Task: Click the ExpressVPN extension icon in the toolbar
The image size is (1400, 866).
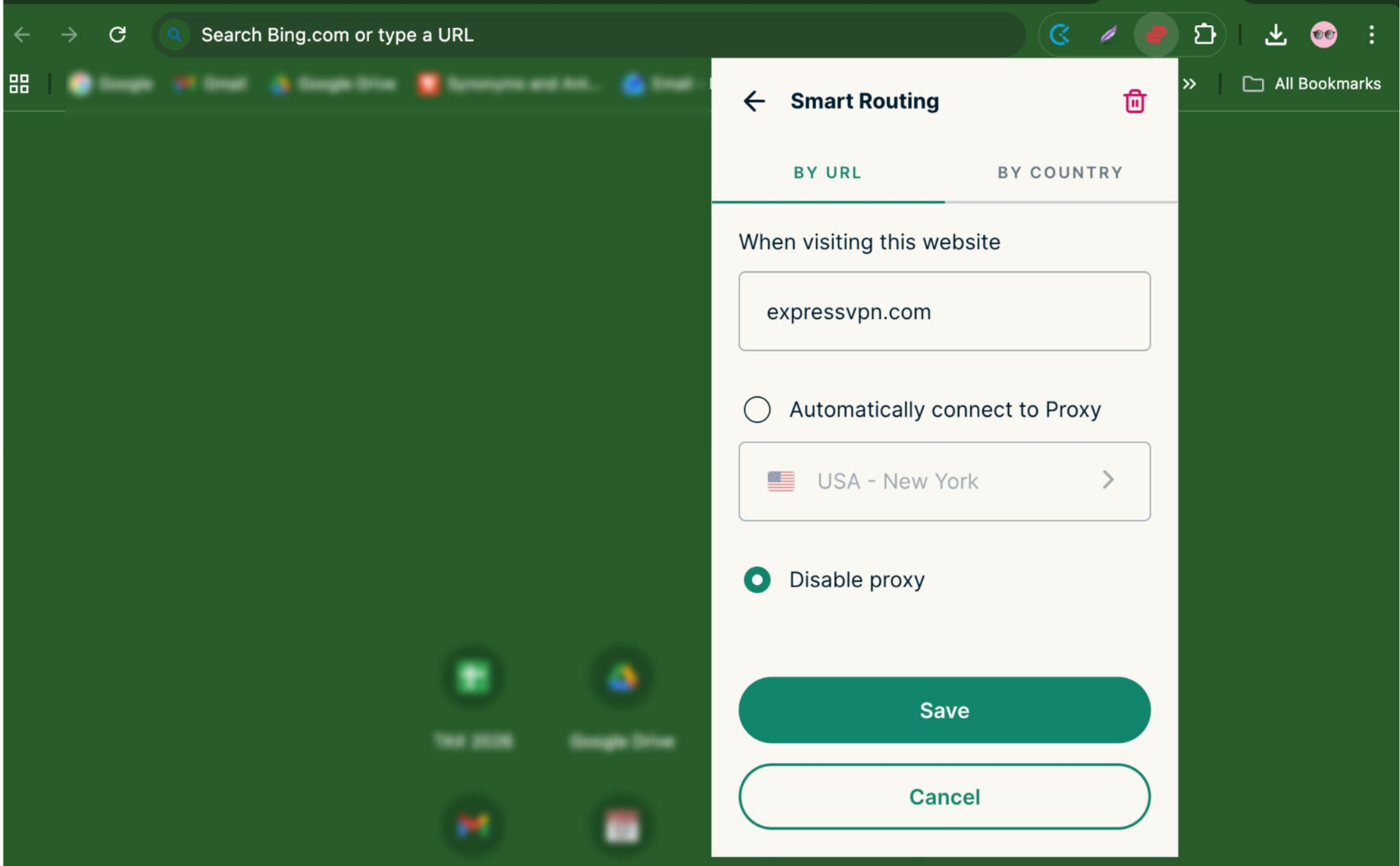Action: (x=1155, y=35)
